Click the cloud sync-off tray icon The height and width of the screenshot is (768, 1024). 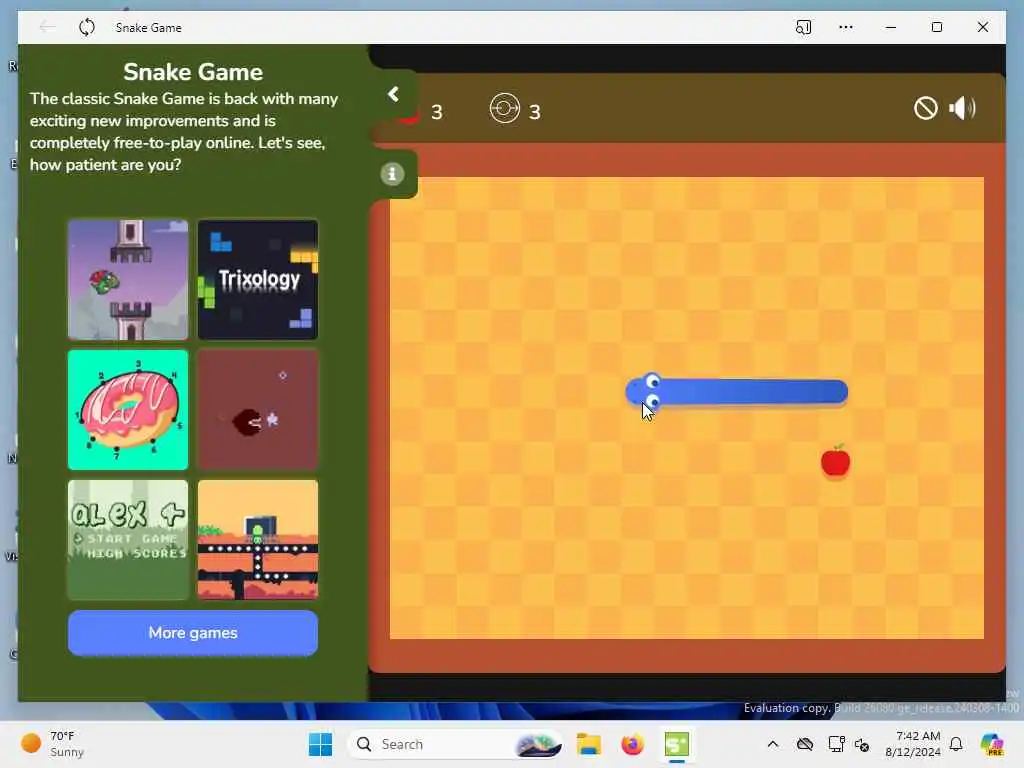pyautogui.click(x=805, y=744)
